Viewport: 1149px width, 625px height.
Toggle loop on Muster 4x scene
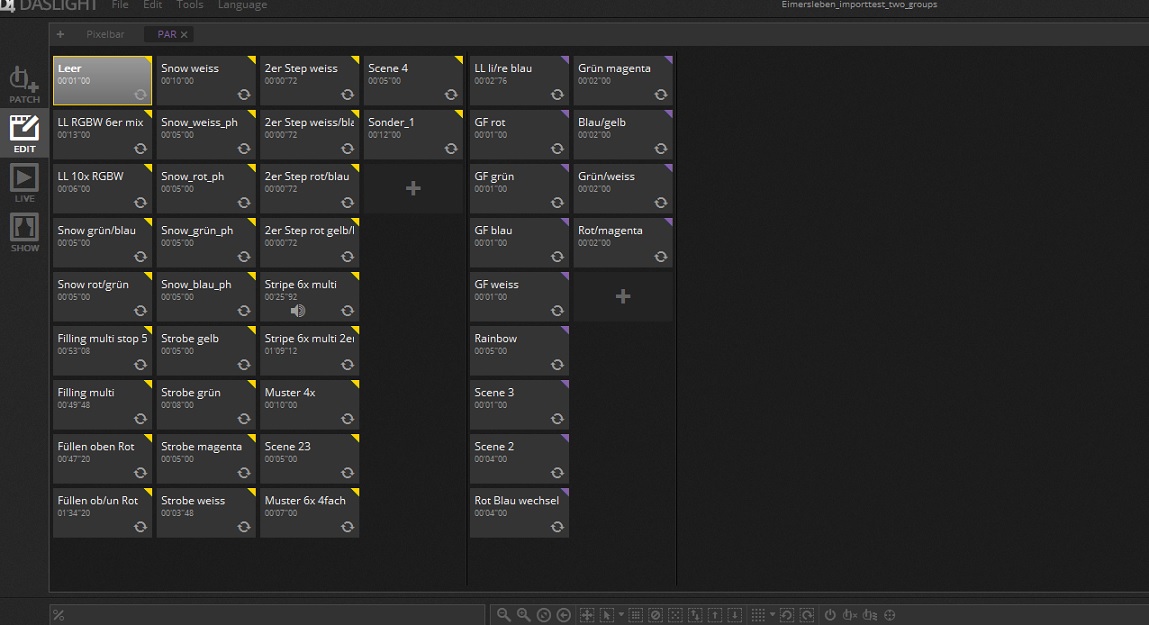pos(347,419)
